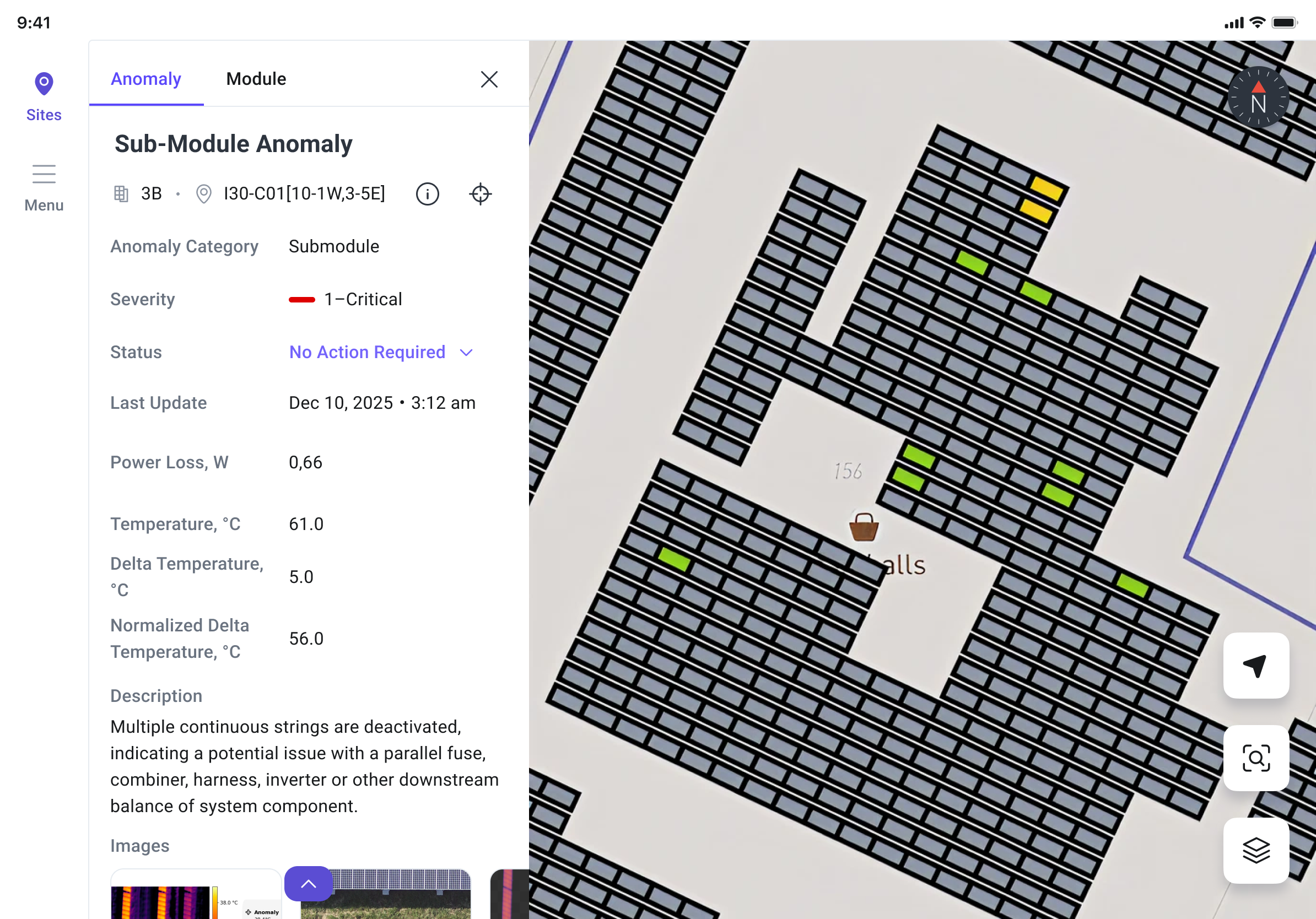The image size is (1316, 919).
Task: Click location I30-C01[10-1W,3-5E] label
Action: (304, 193)
